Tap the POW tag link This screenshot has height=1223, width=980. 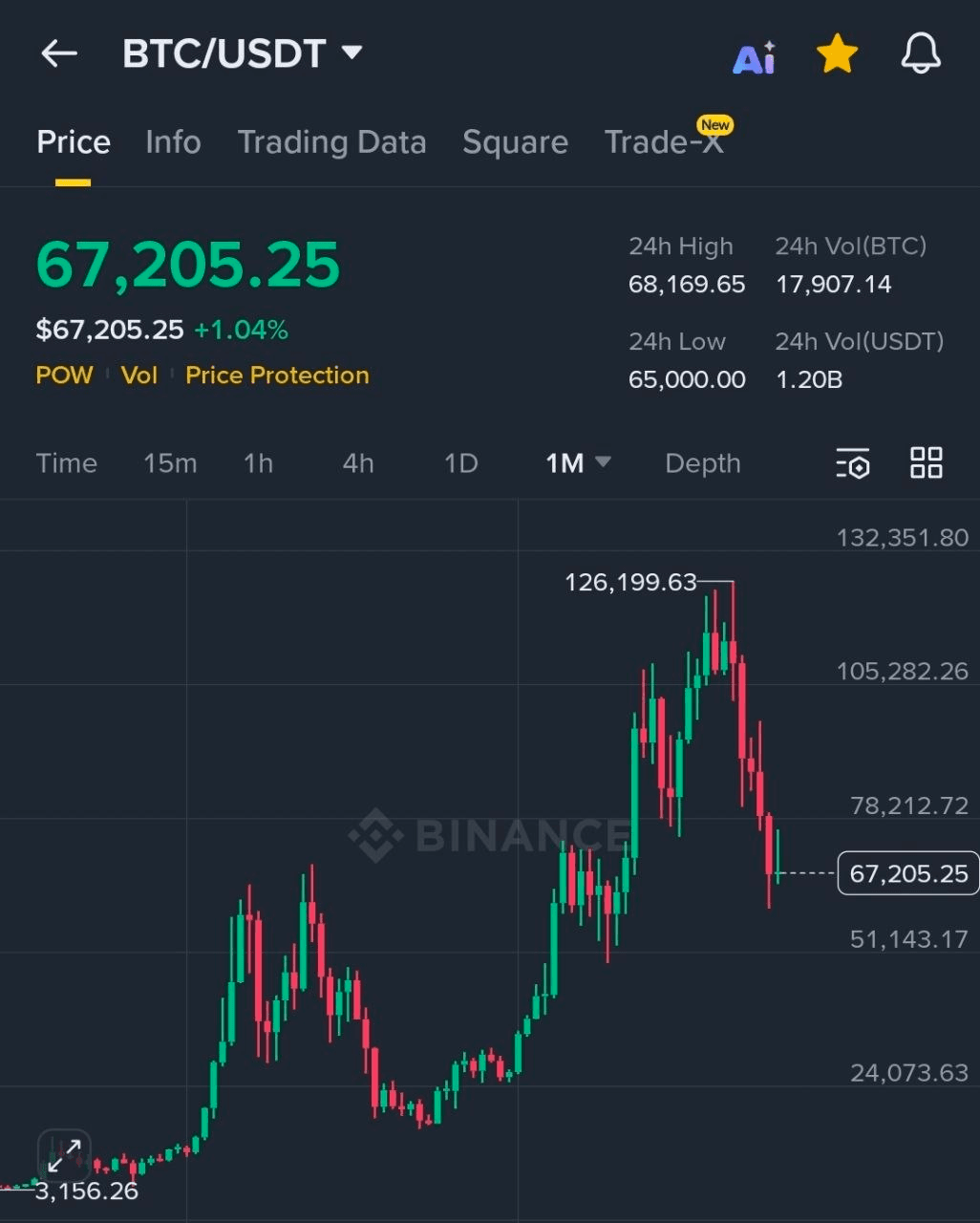tap(64, 375)
